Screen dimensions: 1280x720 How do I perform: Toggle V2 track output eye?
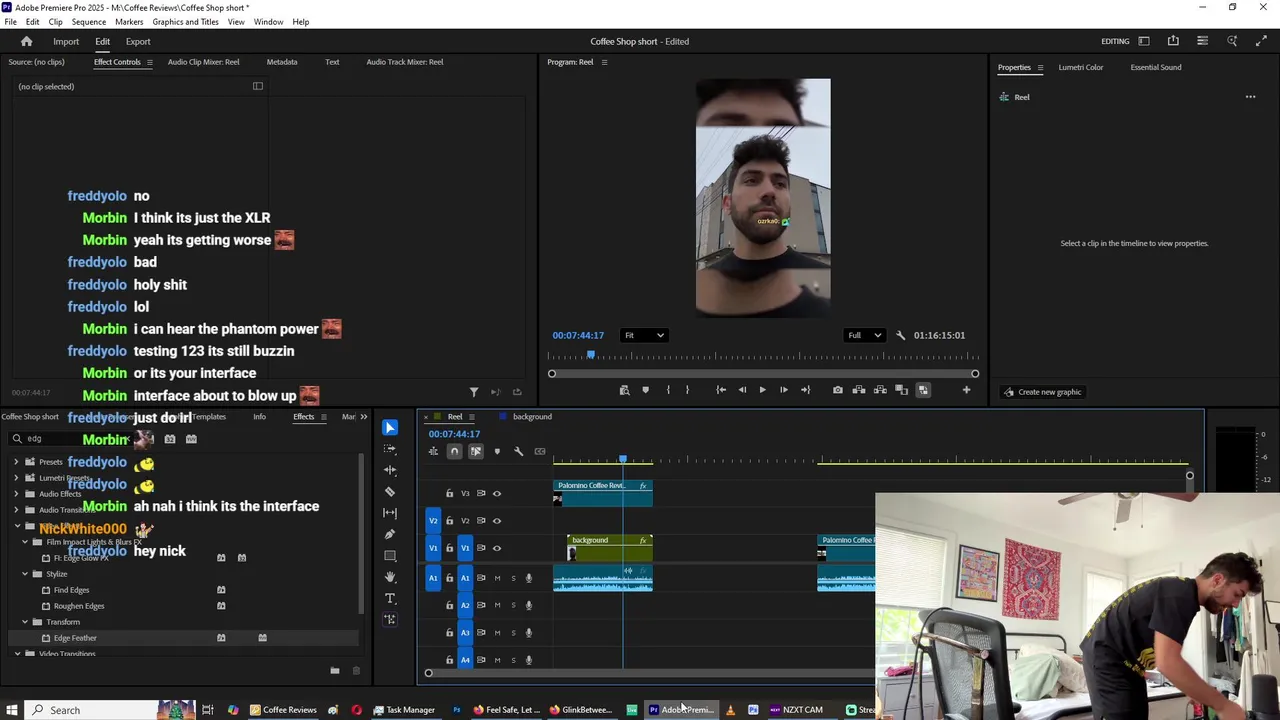click(497, 520)
